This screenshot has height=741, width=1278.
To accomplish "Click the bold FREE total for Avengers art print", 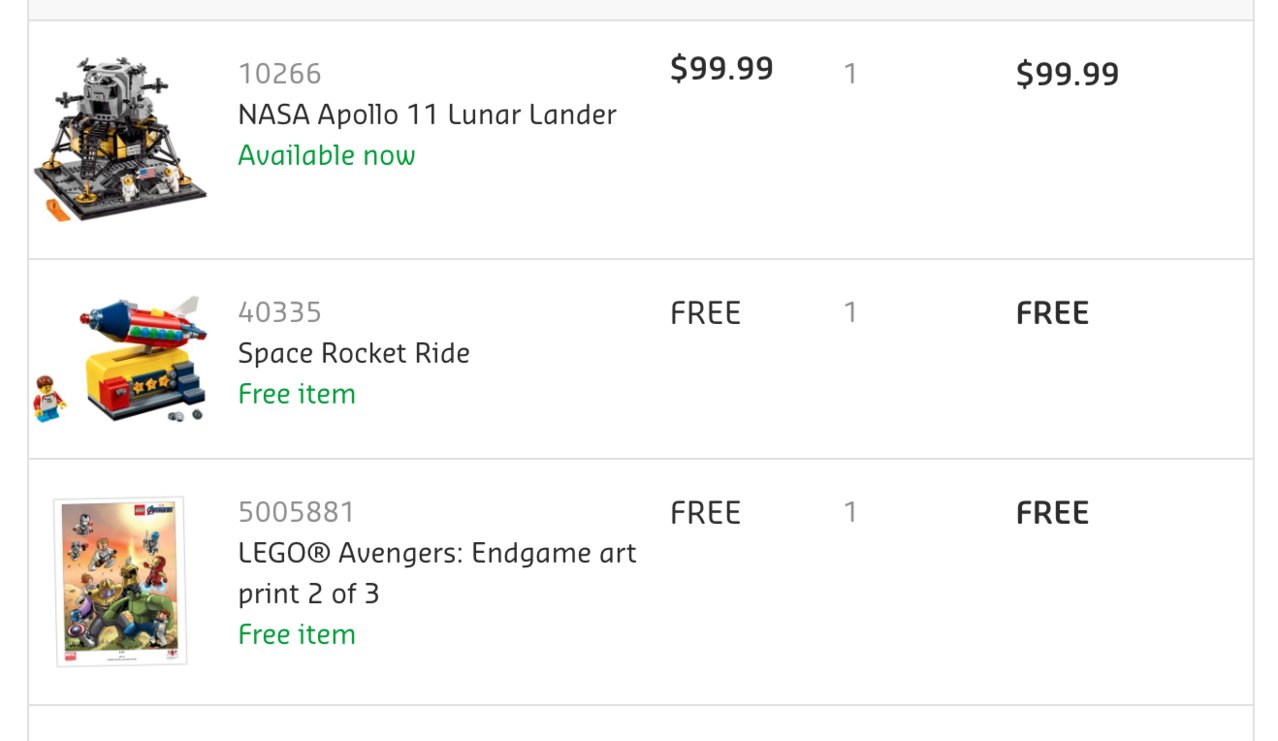I will coord(1053,513).
